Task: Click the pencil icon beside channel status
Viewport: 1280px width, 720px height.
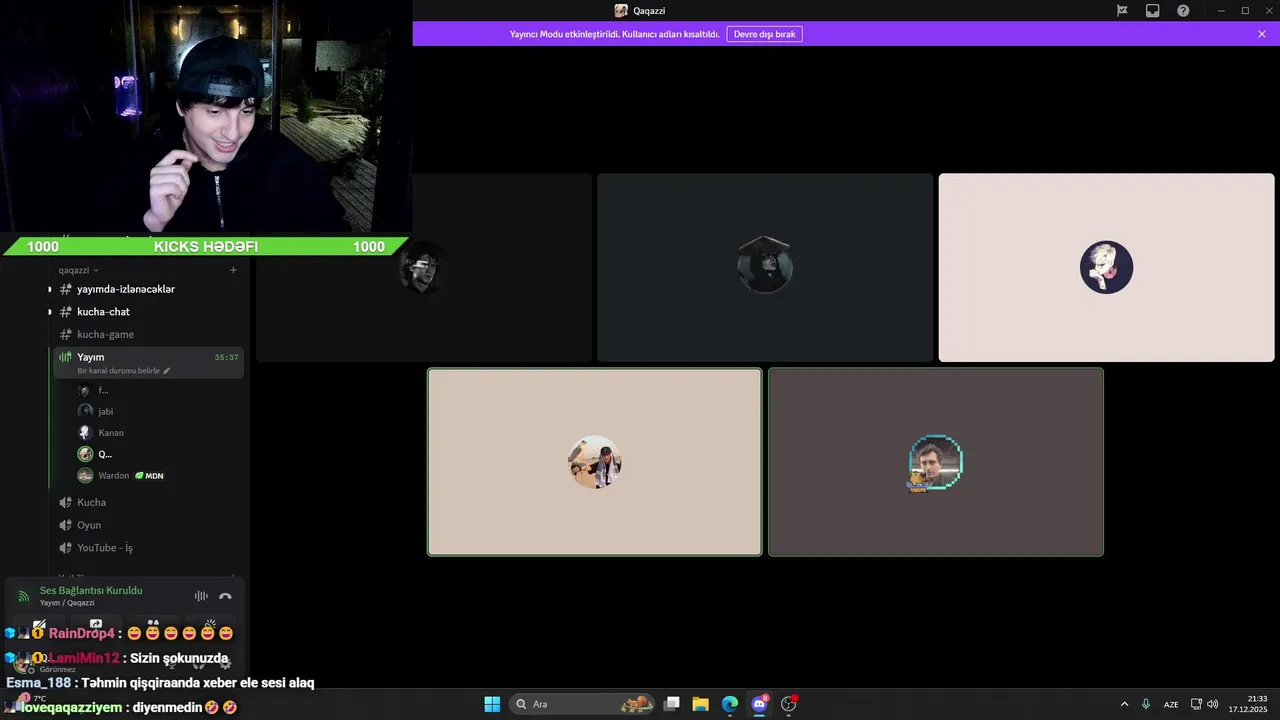Action: pyautogui.click(x=167, y=371)
